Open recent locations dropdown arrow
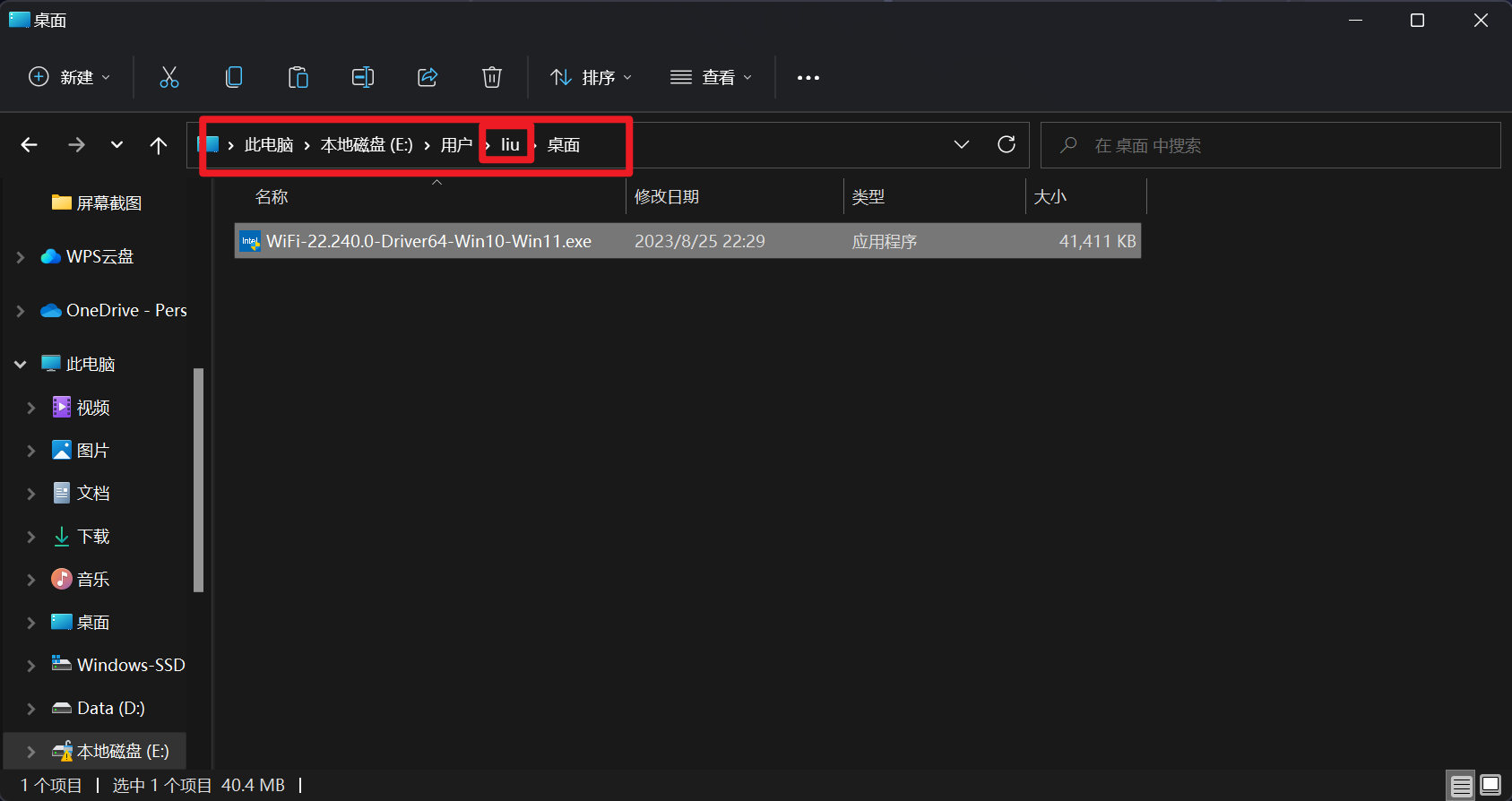Screen dimensions: 1512x801 tap(117, 145)
